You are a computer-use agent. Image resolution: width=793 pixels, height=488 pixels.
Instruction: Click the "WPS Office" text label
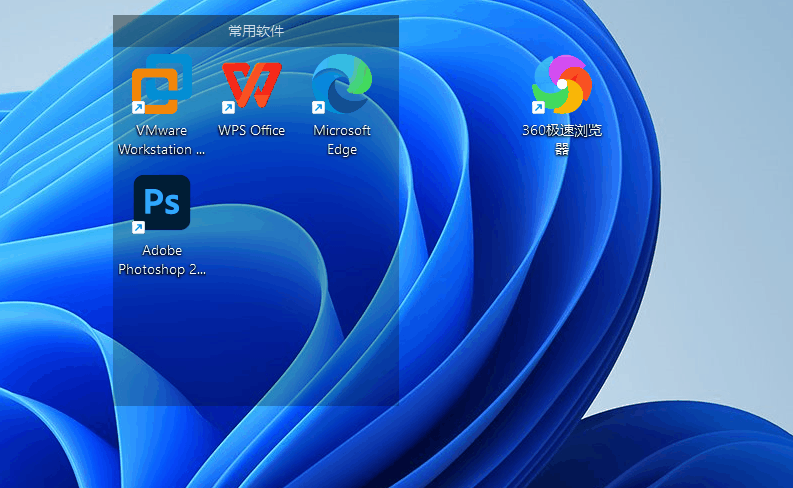252,130
